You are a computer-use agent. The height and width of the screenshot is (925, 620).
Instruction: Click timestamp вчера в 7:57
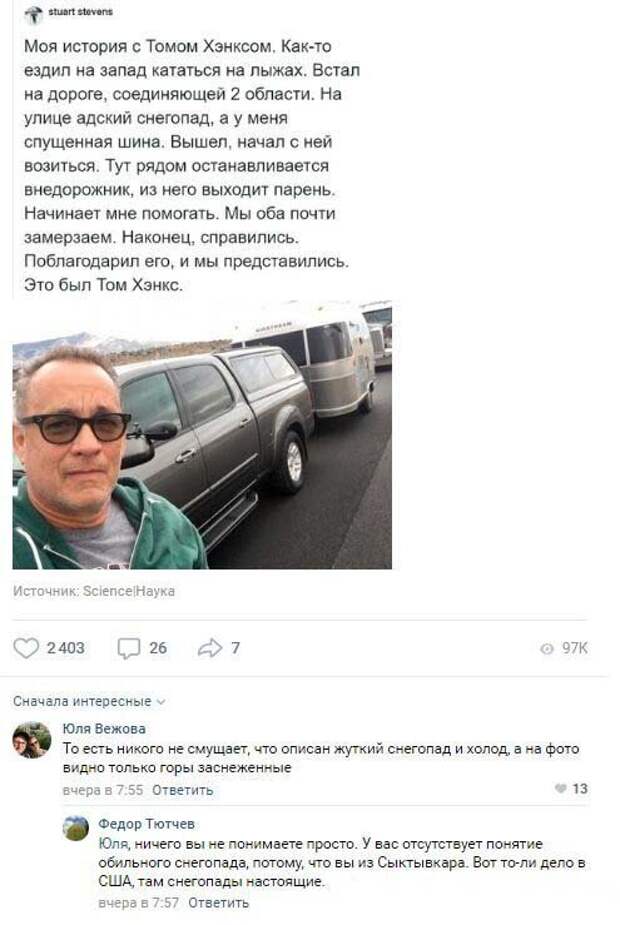click(x=139, y=903)
